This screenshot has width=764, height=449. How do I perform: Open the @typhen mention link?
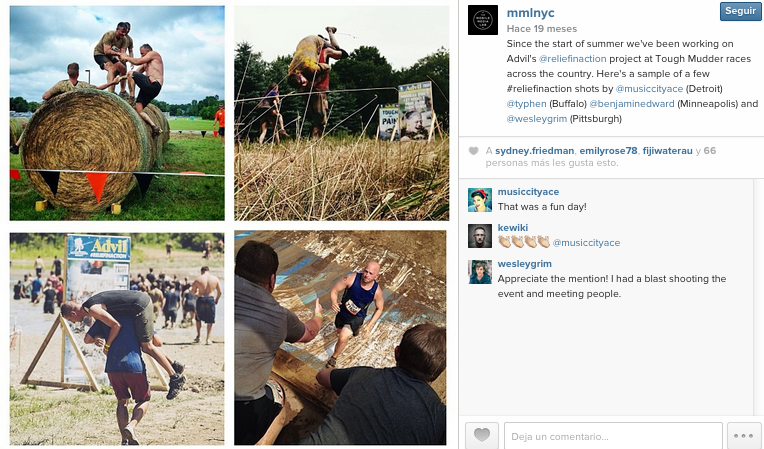click(x=526, y=104)
